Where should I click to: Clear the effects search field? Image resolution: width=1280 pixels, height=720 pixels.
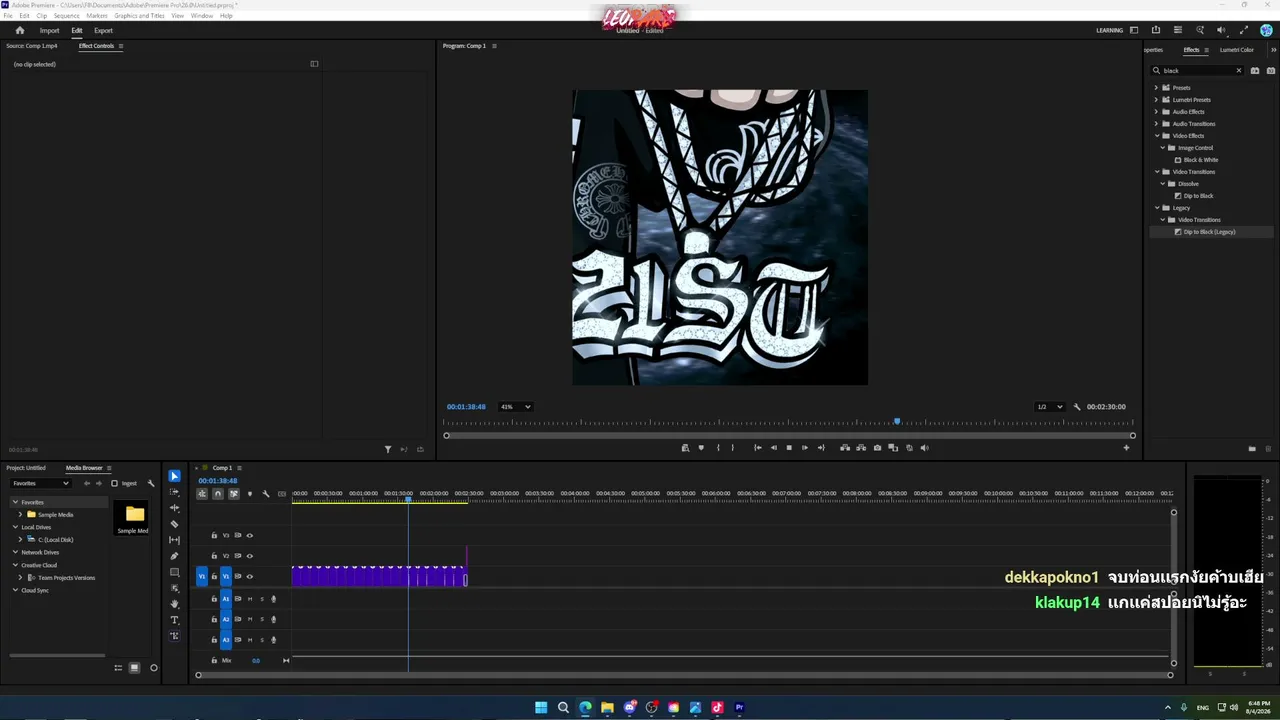coord(1239,71)
